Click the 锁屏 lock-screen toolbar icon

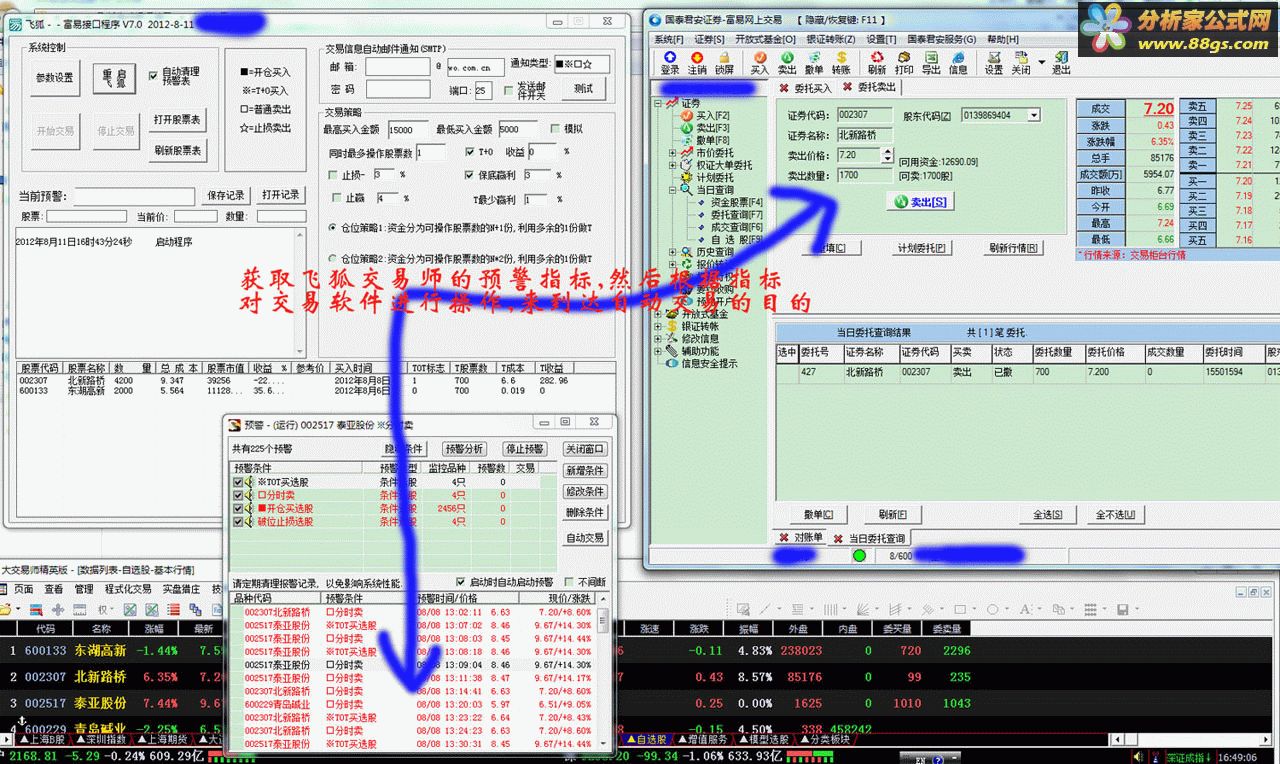724,63
